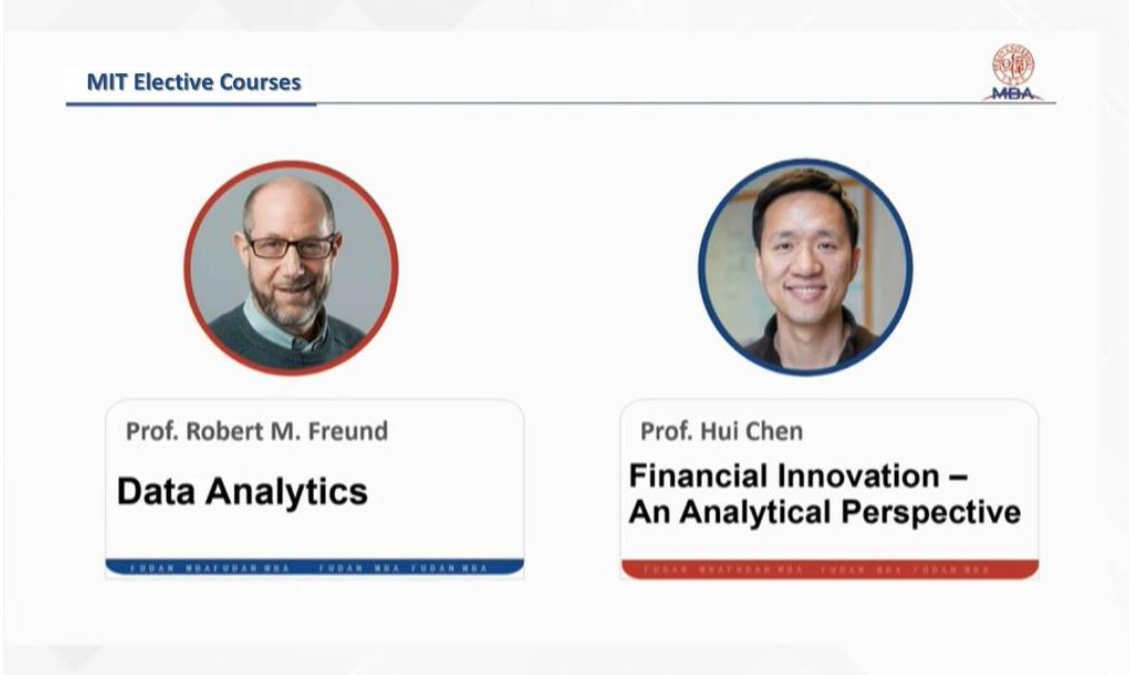This screenshot has width=1129, height=675.
Task: Click the "Prof. Robert M. Freund" name label
Action: coord(256,431)
